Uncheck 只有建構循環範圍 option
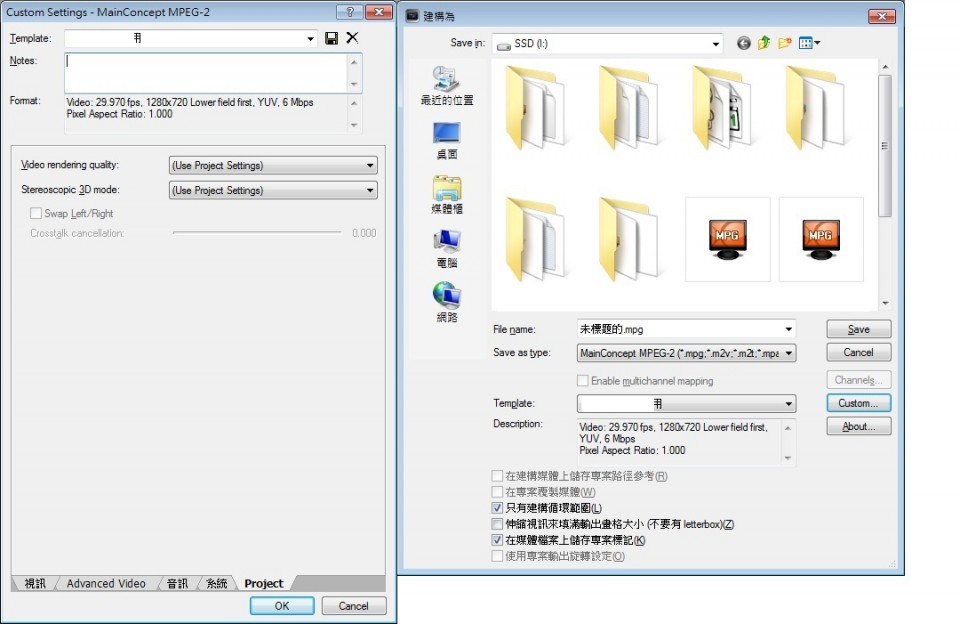Viewport: 960px width, 624px height. click(495, 508)
